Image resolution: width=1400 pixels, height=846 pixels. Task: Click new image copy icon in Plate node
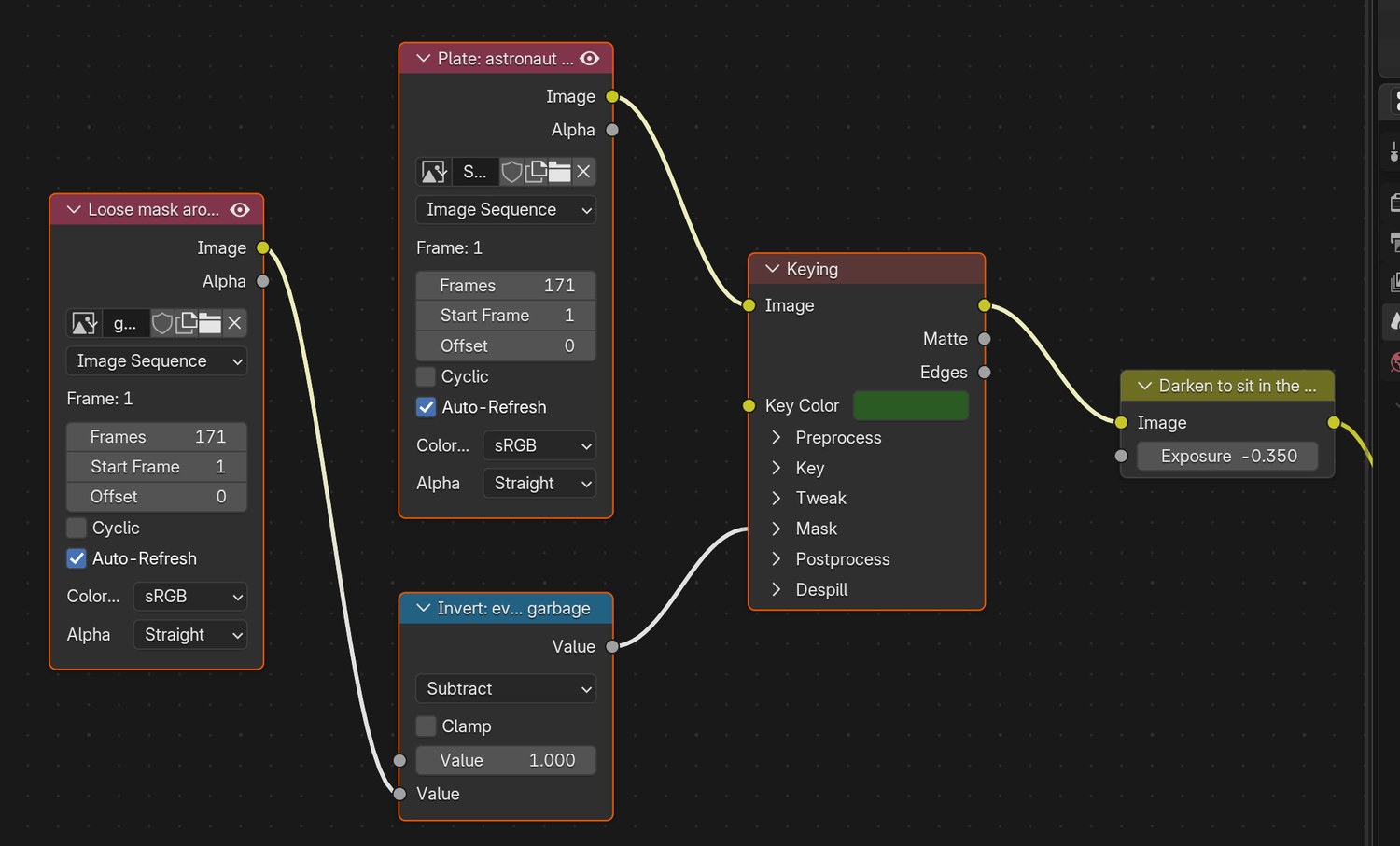coord(536,172)
